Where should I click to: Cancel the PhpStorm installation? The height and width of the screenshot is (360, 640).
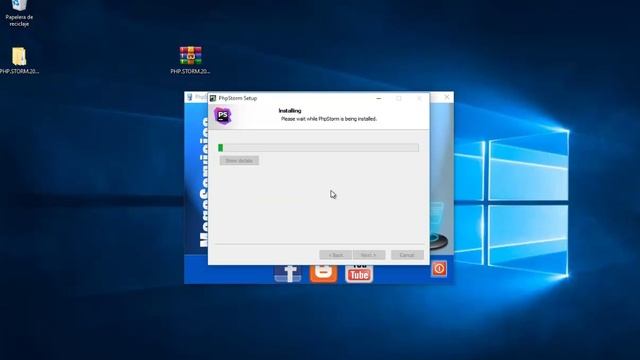407,255
